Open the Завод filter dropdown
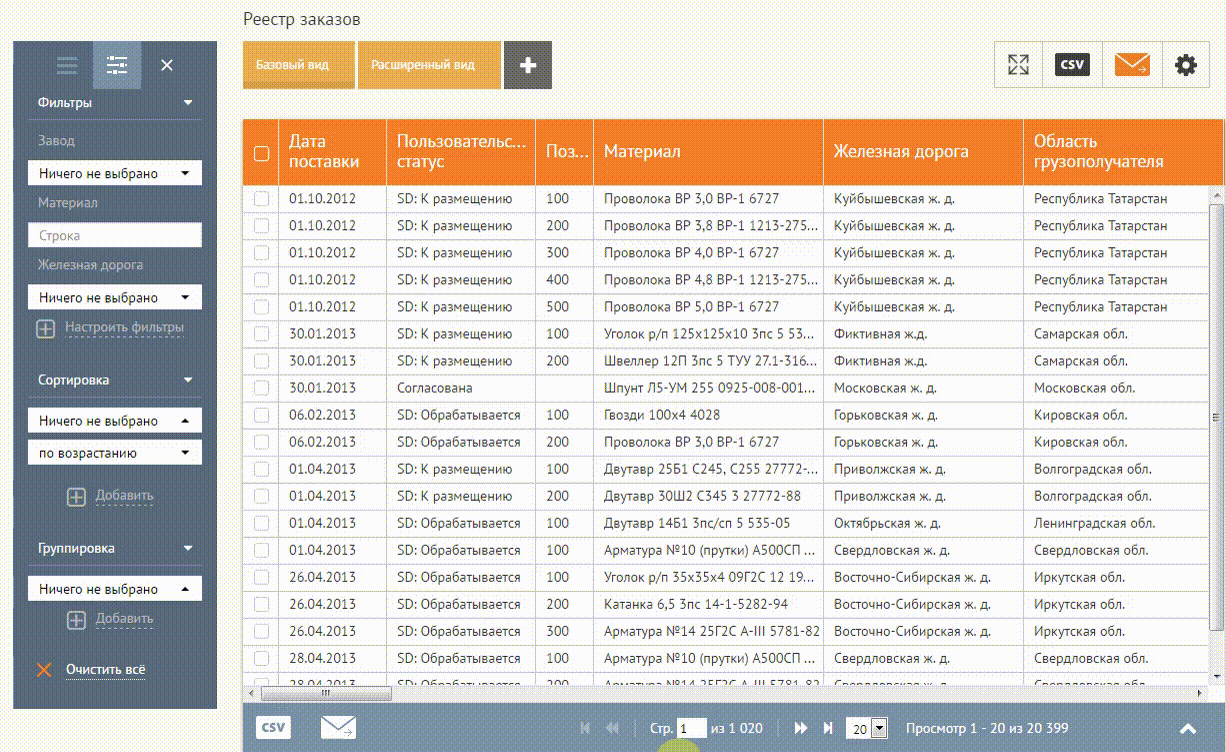Image resolution: width=1226 pixels, height=752 pixels. [114, 174]
